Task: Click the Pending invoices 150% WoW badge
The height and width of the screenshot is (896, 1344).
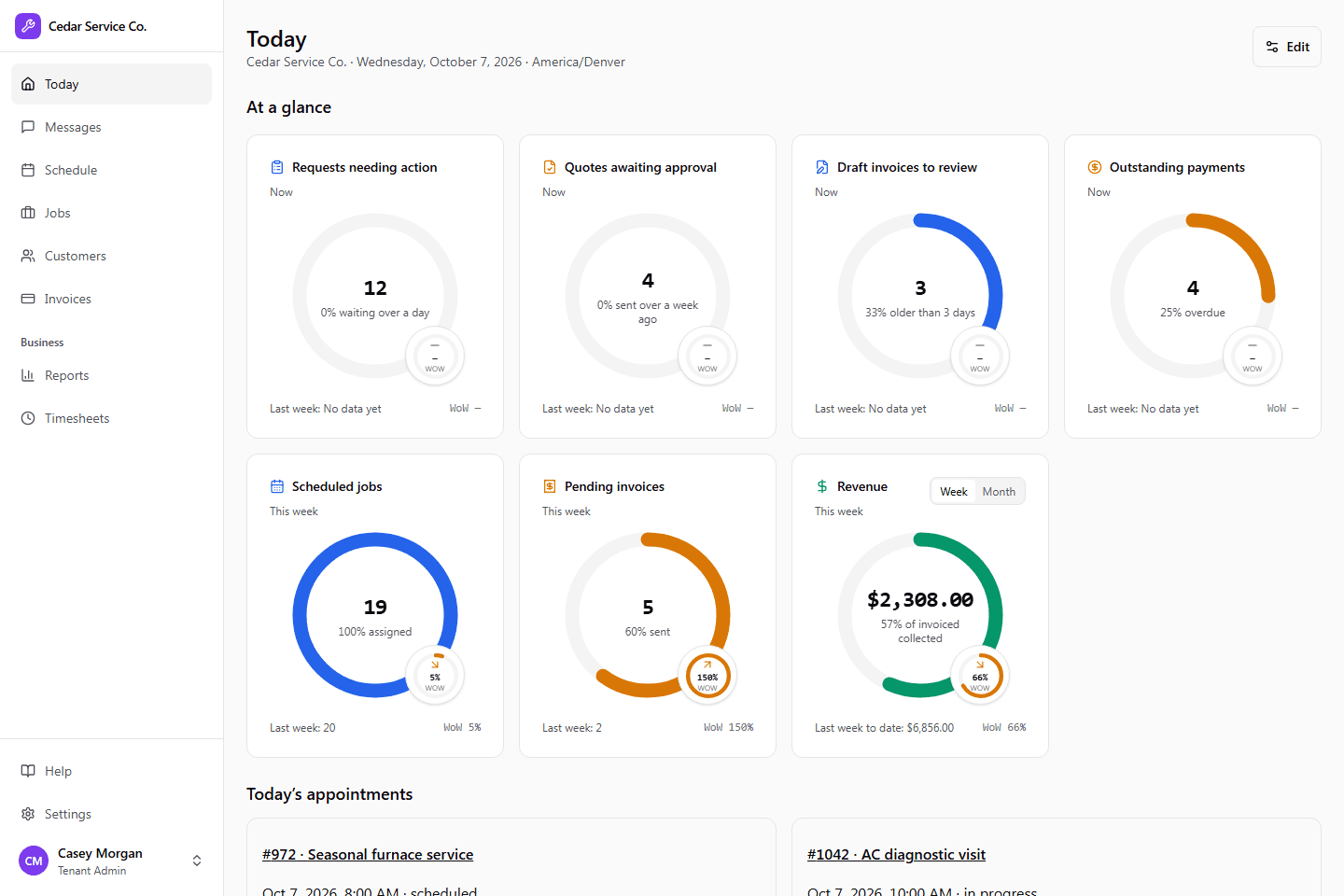Action: point(707,676)
